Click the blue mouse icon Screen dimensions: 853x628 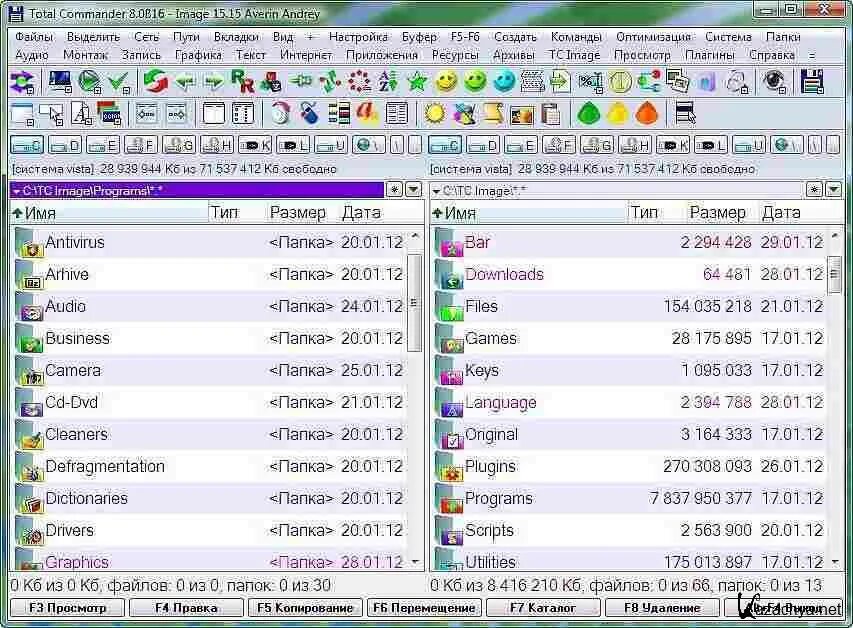(x=309, y=114)
